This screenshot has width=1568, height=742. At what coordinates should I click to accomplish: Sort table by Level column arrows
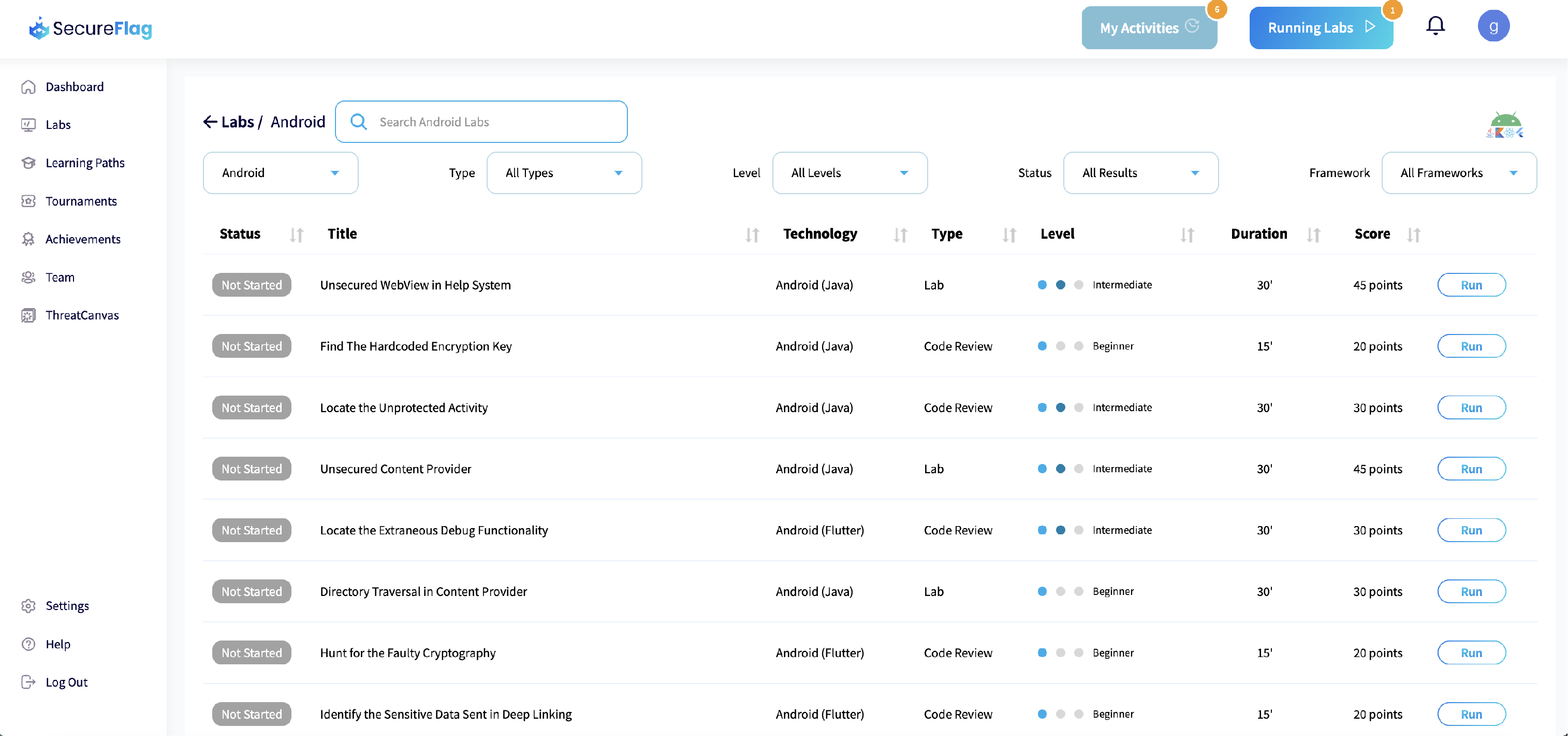1187,235
